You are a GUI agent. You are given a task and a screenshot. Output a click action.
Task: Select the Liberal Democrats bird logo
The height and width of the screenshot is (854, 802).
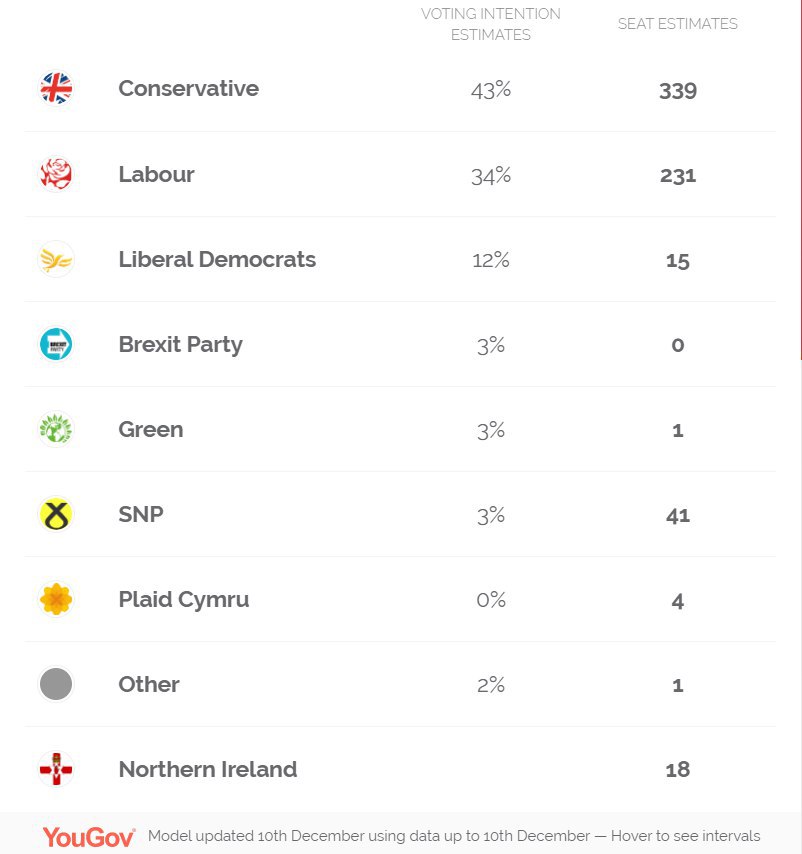coord(56,259)
